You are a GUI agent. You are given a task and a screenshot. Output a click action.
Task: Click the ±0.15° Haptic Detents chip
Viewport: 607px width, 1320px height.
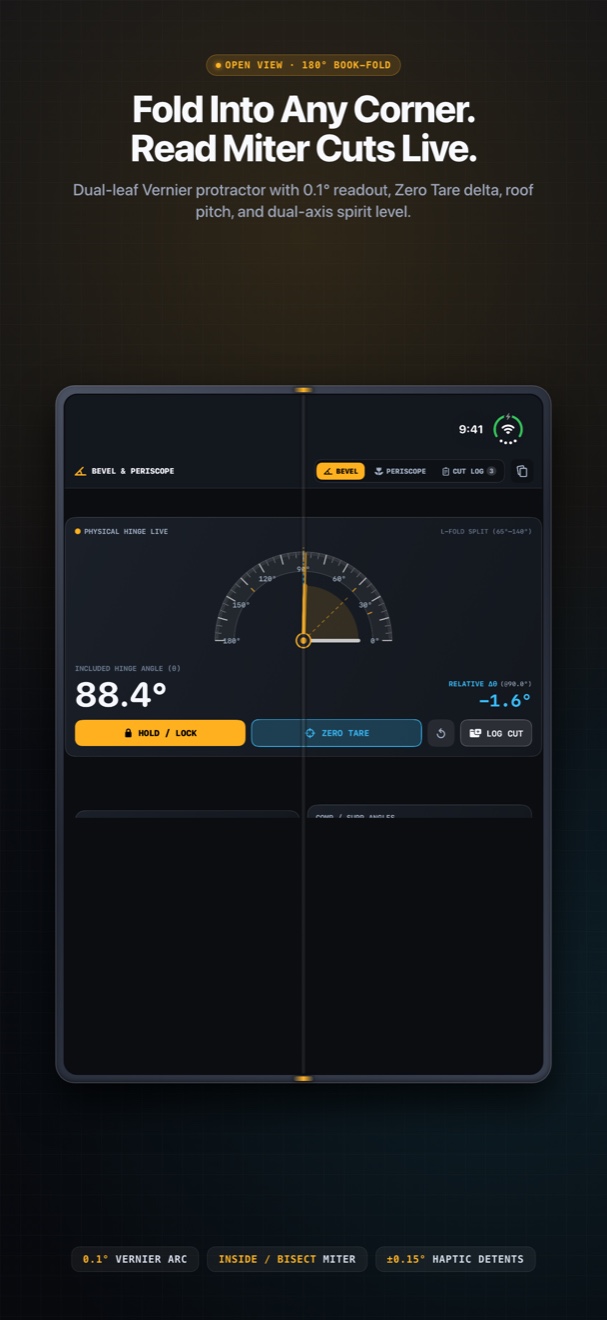tap(455, 1259)
